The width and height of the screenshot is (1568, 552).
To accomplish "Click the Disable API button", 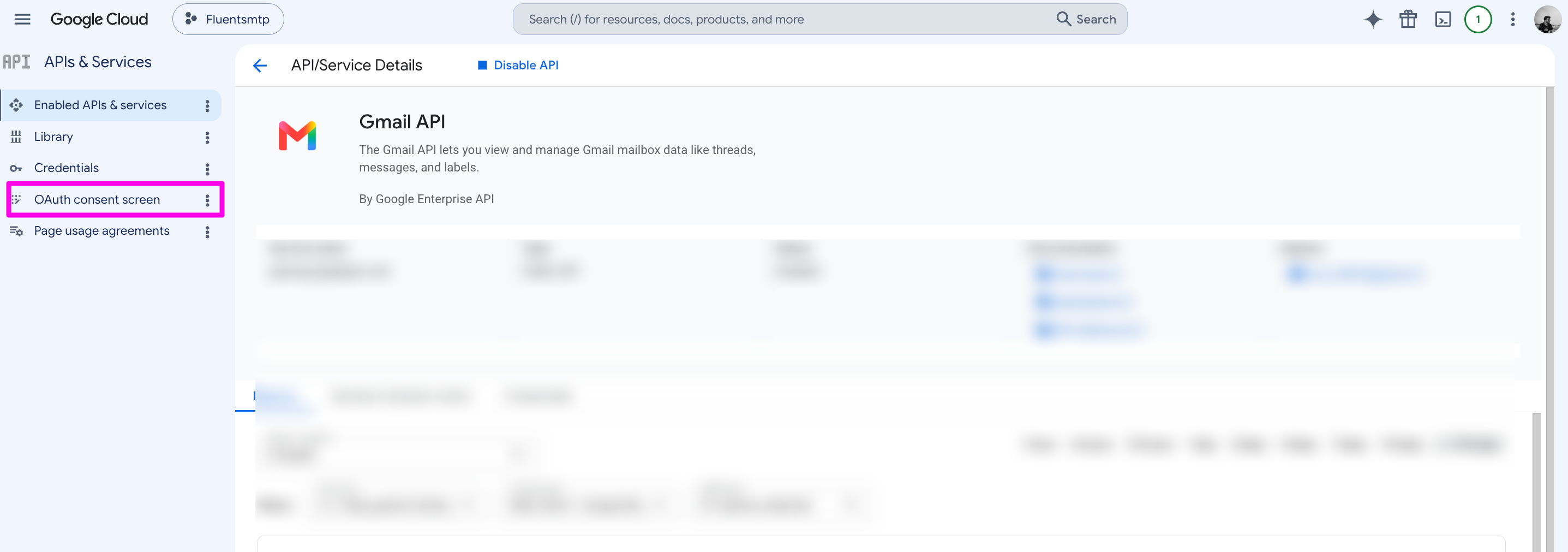I will [x=518, y=65].
